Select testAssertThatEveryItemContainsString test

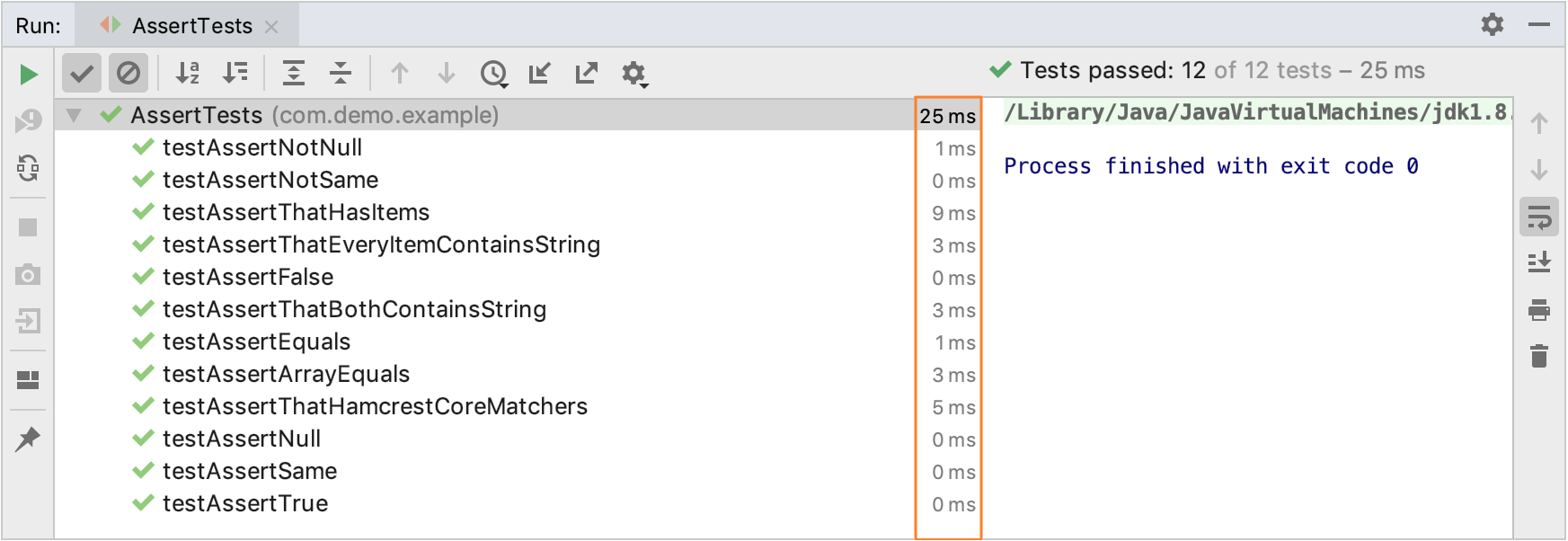coord(382,244)
